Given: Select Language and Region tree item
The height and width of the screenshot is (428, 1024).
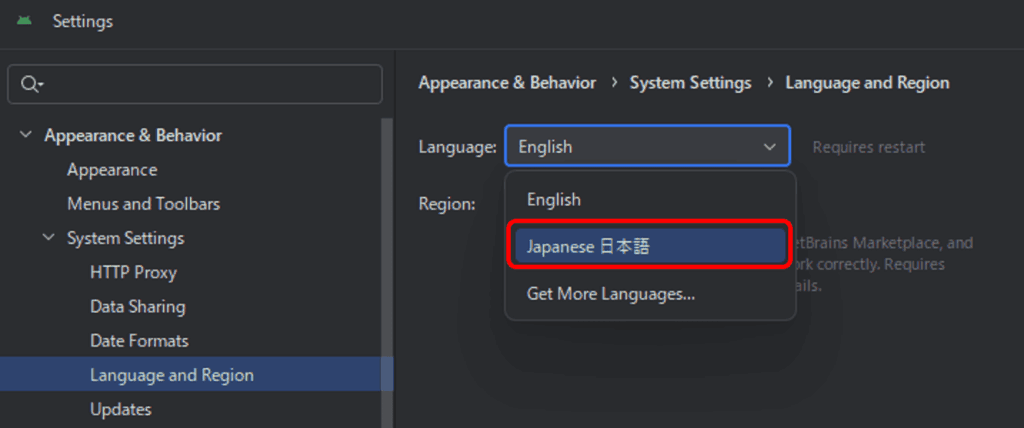Looking at the screenshot, I should 172,375.
